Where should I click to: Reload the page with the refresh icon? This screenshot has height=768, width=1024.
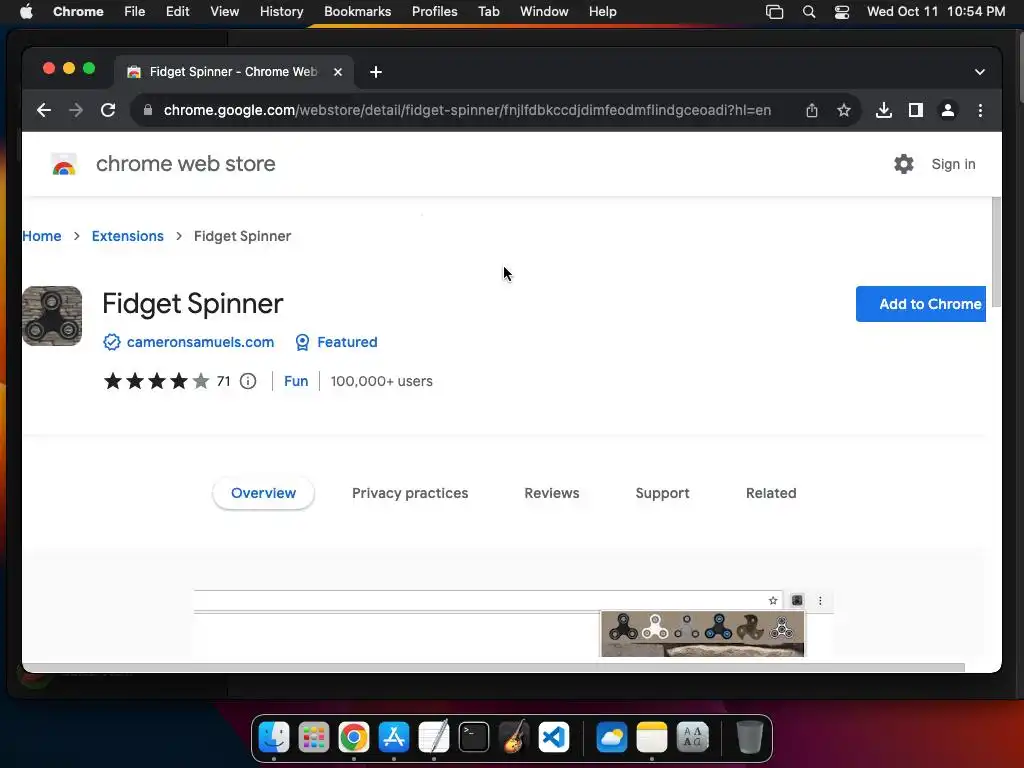coord(108,110)
